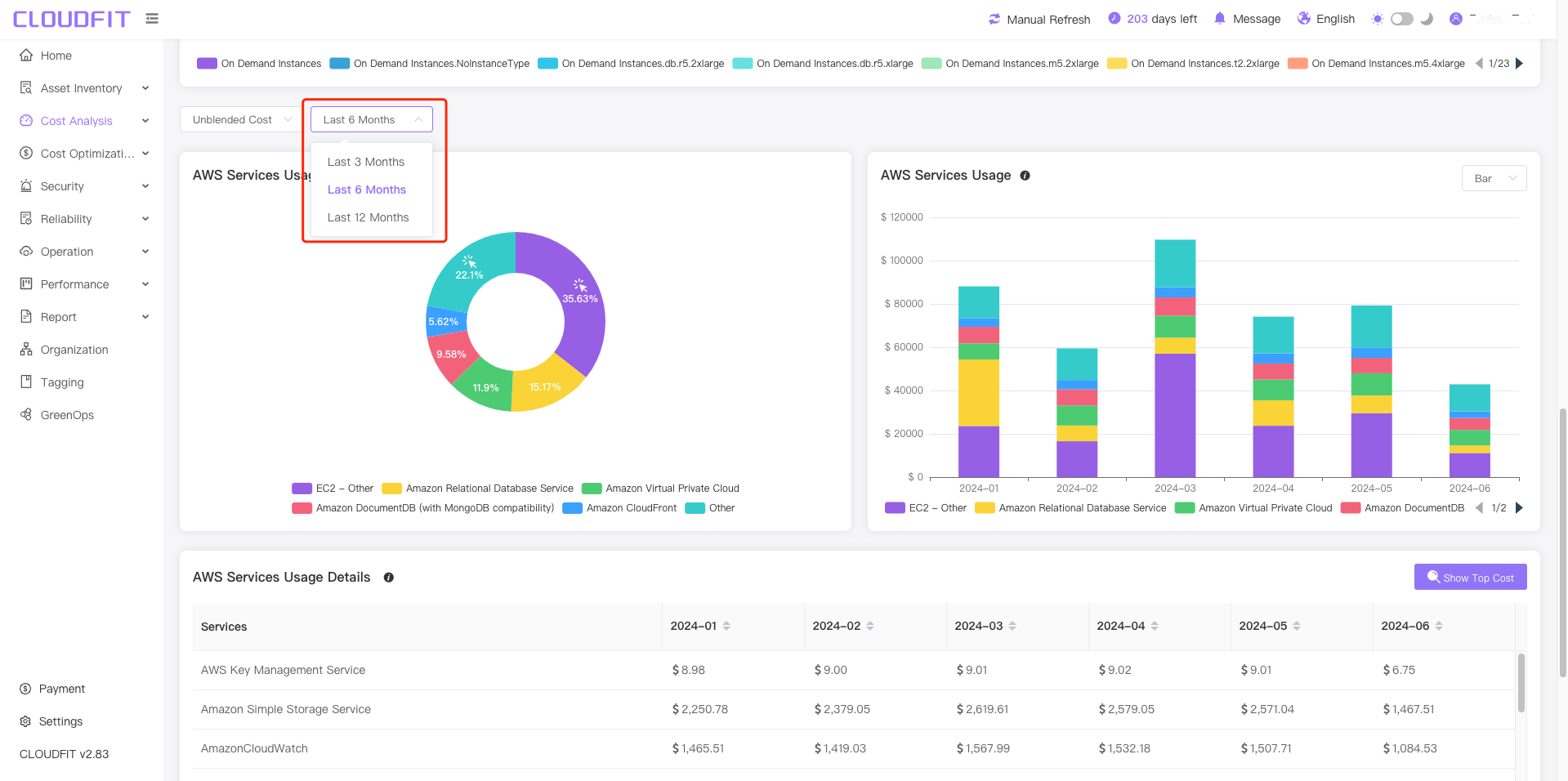Image resolution: width=1568 pixels, height=781 pixels.
Task: Select Last 3 Months option
Action: coord(366,162)
